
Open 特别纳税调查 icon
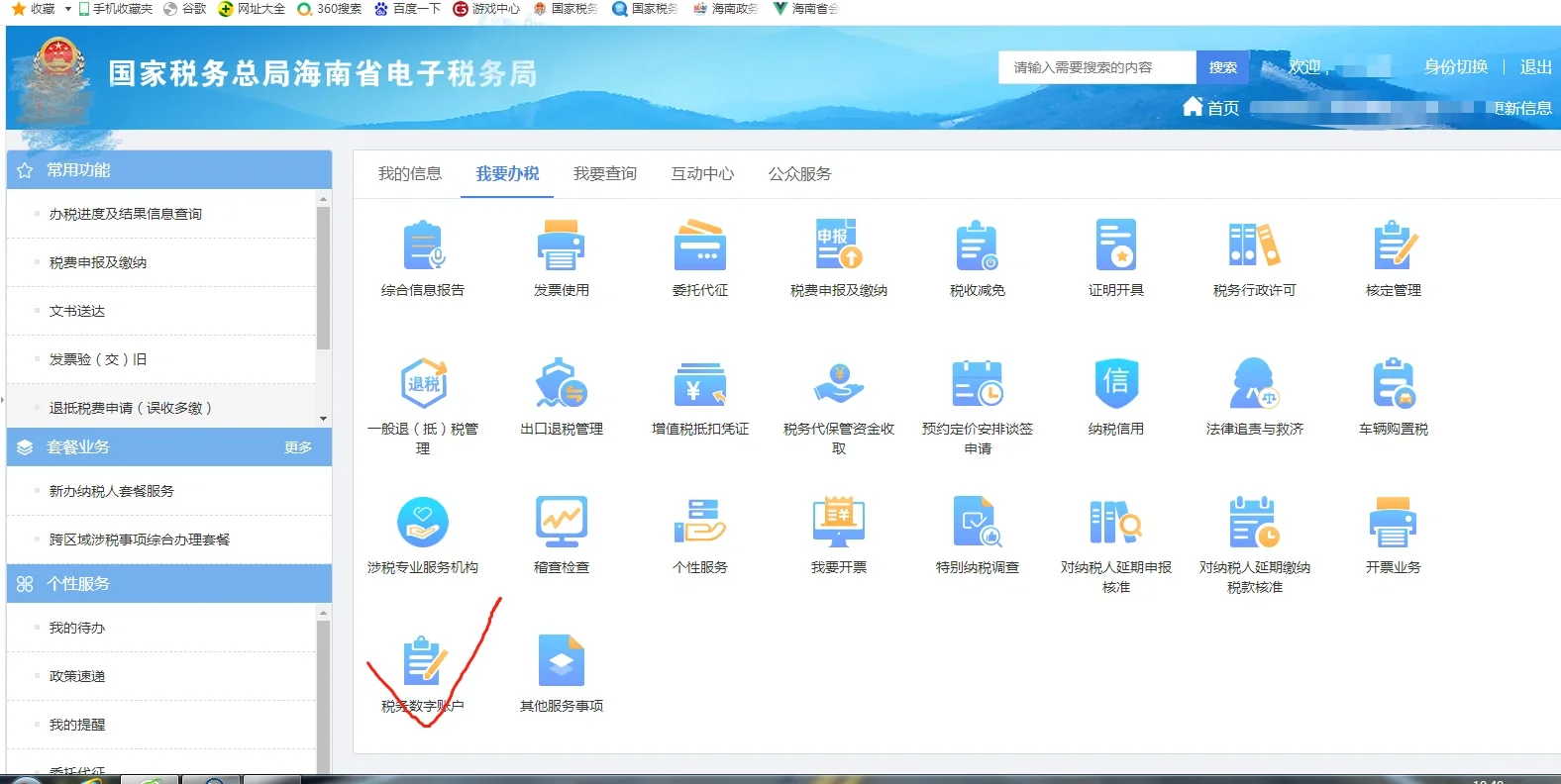point(977,522)
